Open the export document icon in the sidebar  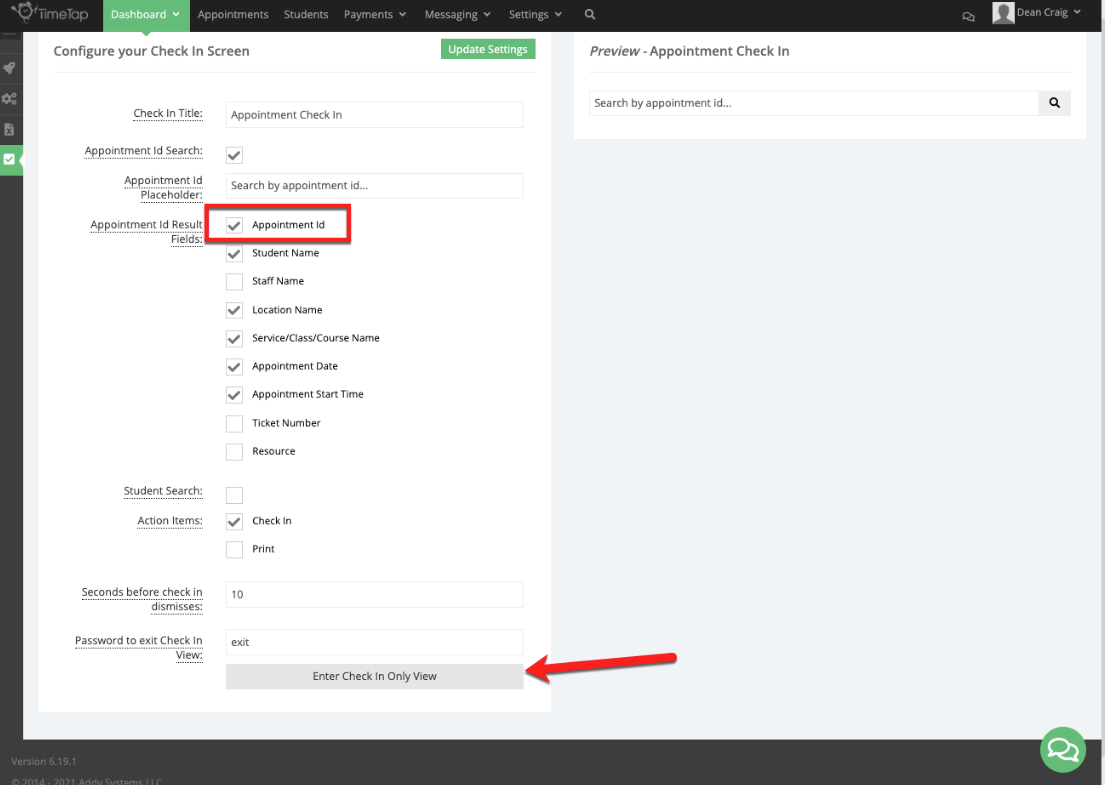pyautogui.click(x=10, y=129)
